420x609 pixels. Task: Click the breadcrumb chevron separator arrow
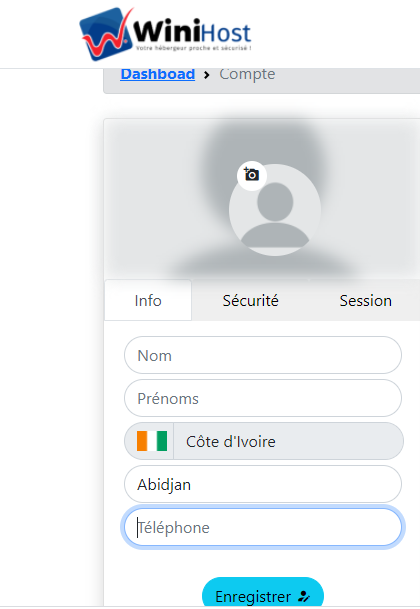(207, 75)
